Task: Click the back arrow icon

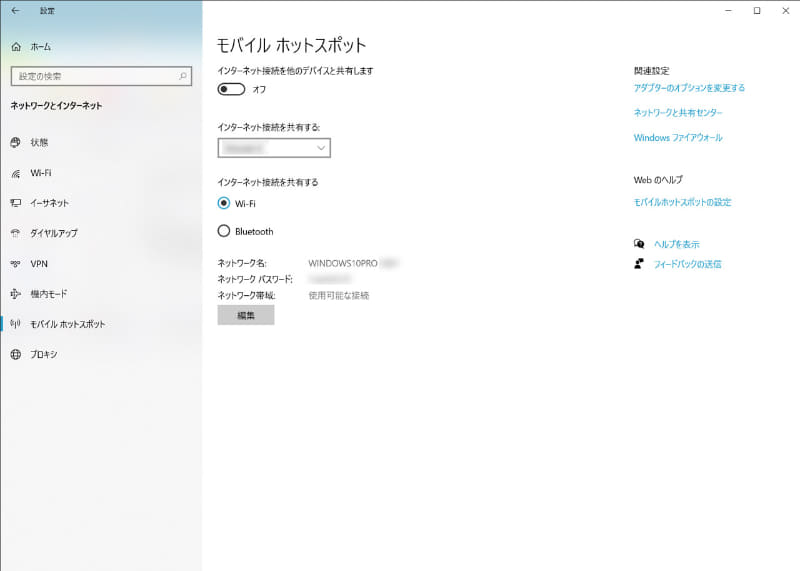Action: tap(15, 11)
